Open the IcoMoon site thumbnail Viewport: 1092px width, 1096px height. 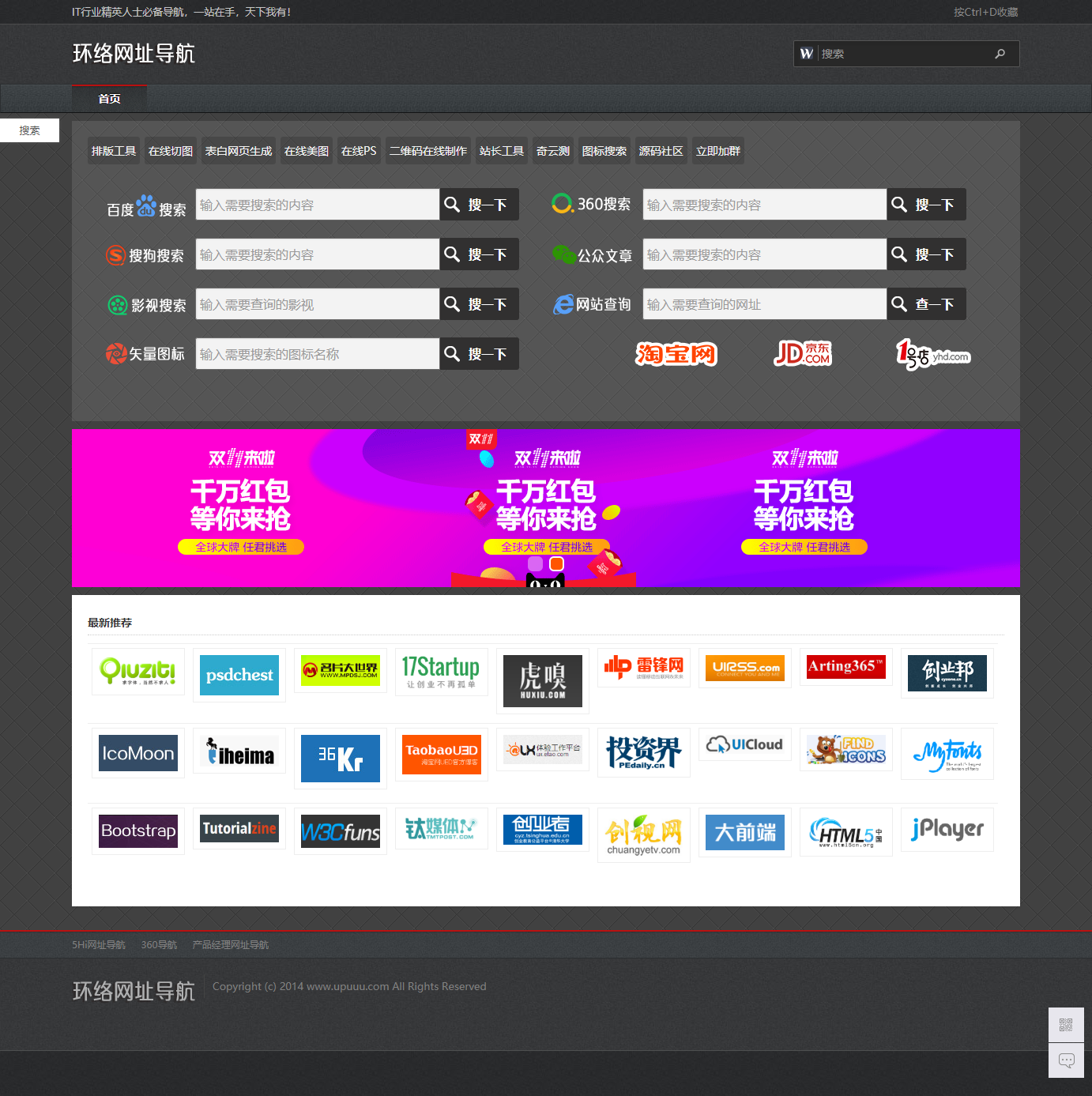click(x=138, y=753)
